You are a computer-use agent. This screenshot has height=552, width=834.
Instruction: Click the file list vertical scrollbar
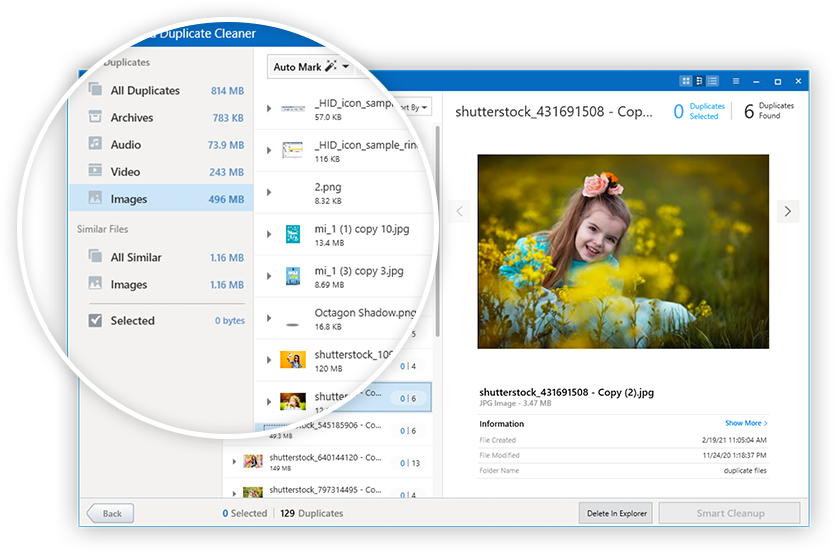pyautogui.click(x=437, y=231)
